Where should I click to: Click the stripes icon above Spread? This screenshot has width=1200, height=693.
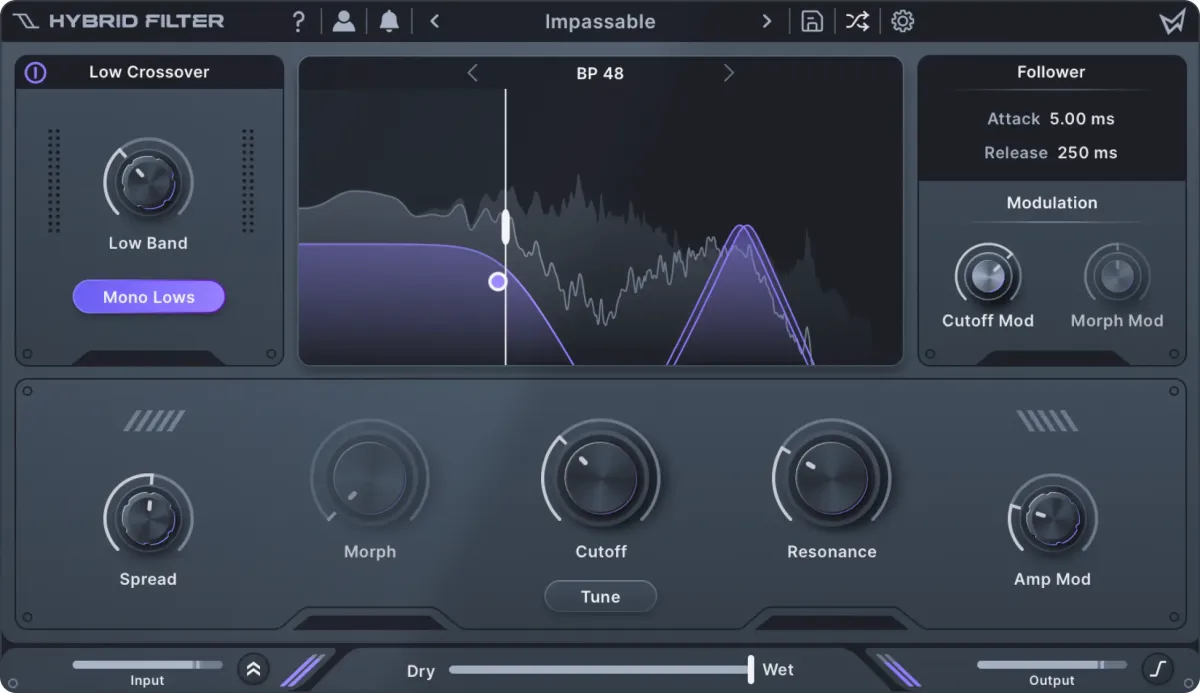(154, 421)
